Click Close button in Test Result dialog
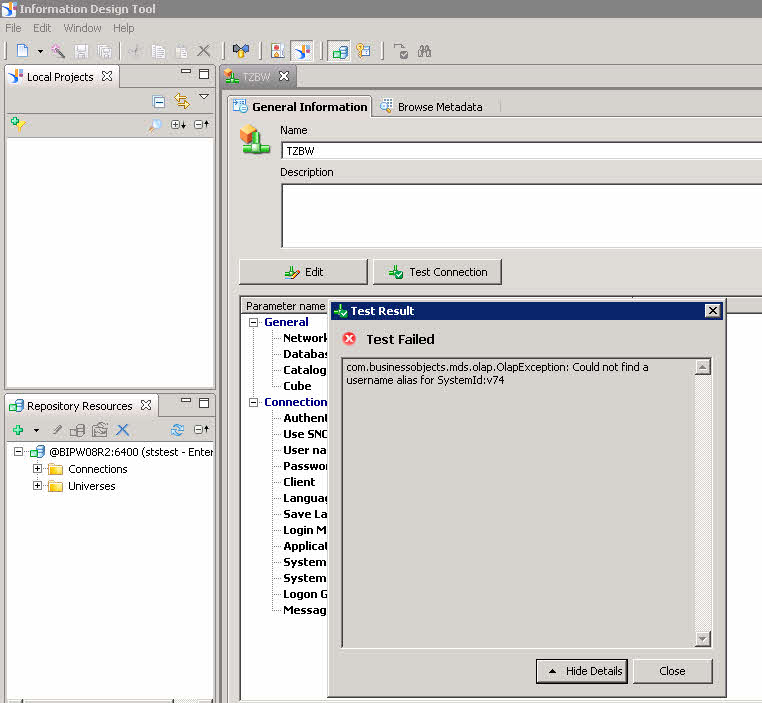The image size is (762, 703). (672, 671)
